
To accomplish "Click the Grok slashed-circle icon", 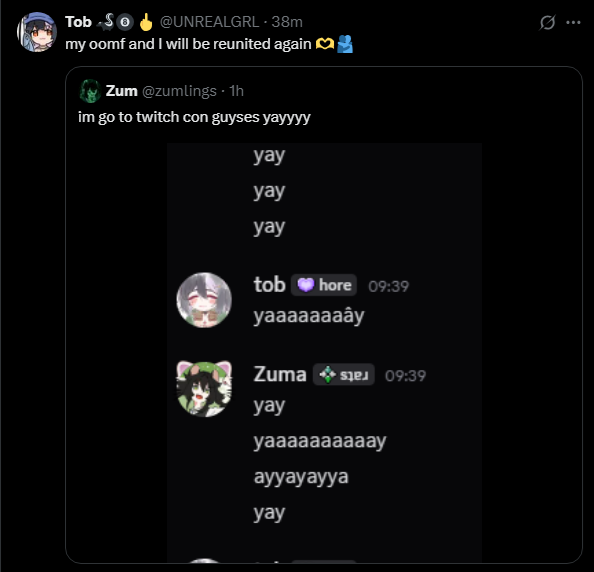I will point(547,22).
